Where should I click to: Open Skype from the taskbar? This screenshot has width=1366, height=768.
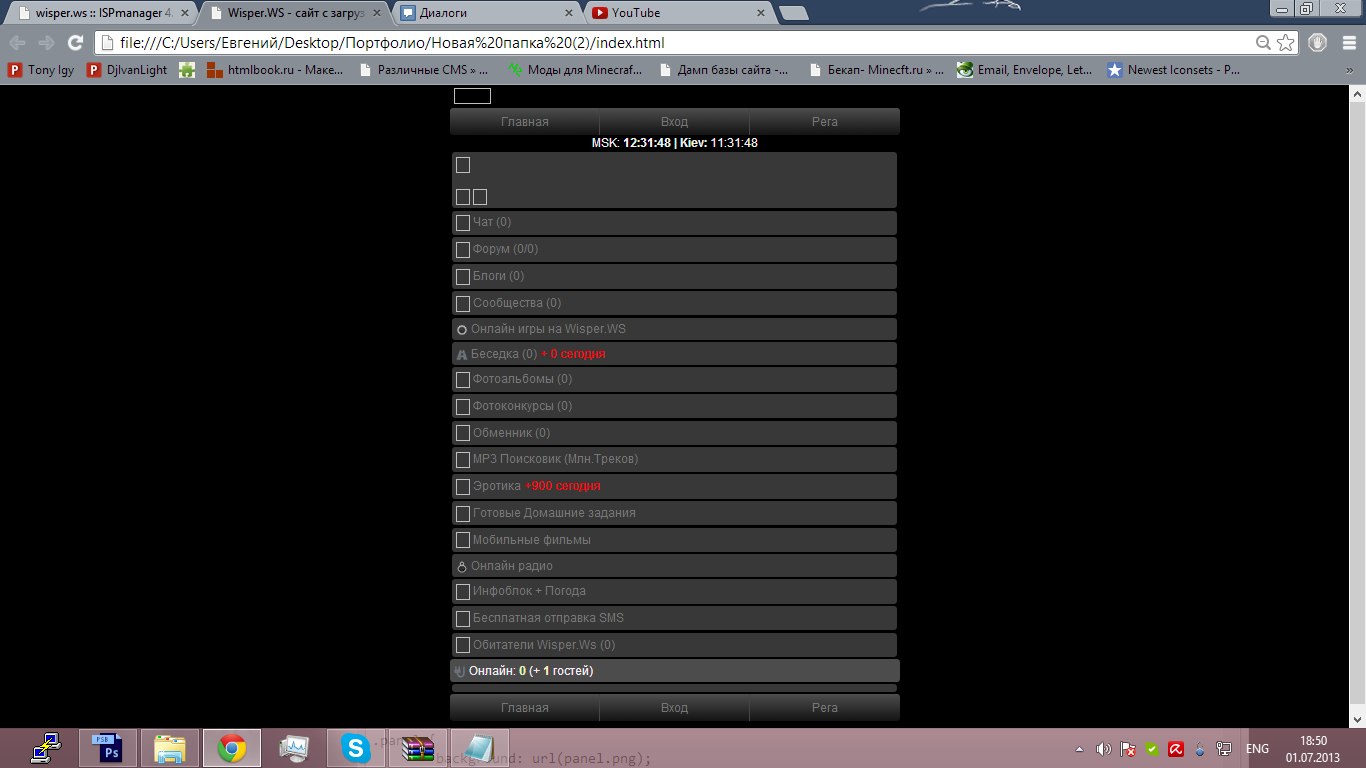pyautogui.click(x=354, y=748)
